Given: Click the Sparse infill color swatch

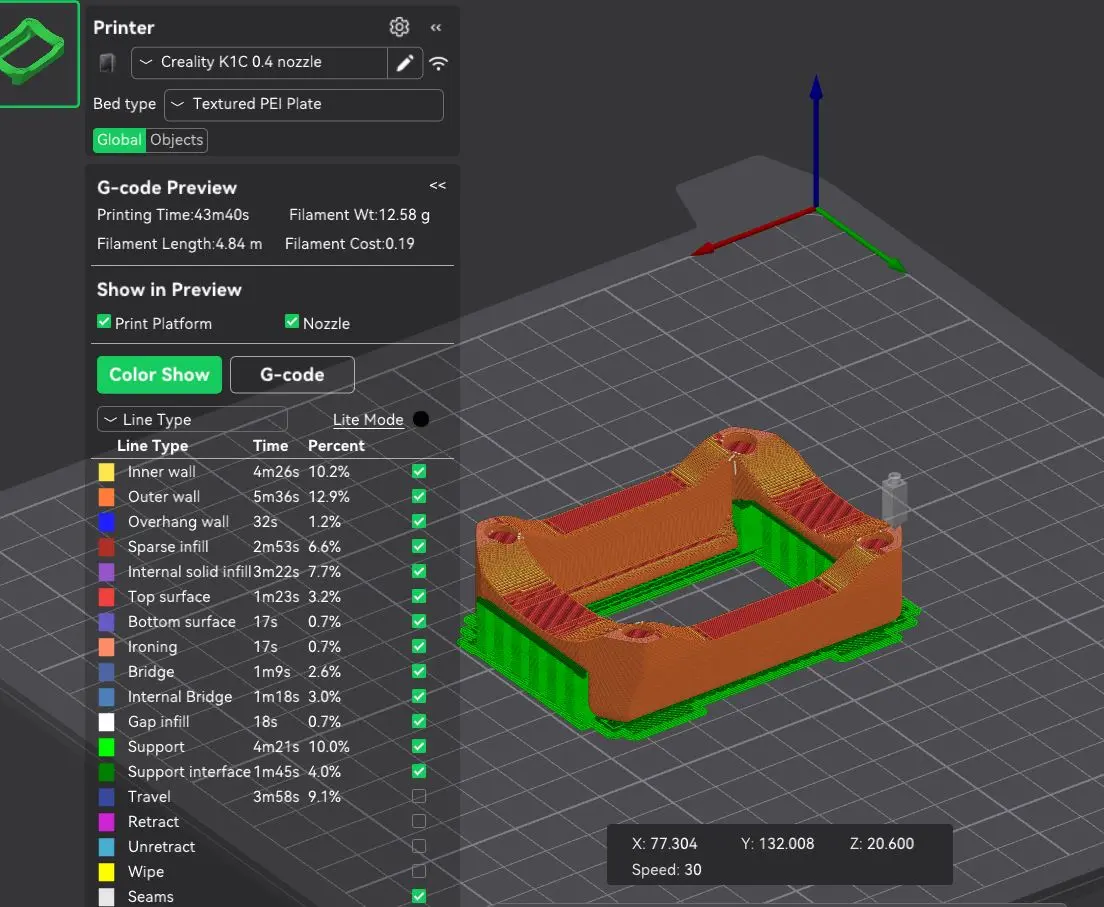Looking at the screenshot, I should pos(106,546).
